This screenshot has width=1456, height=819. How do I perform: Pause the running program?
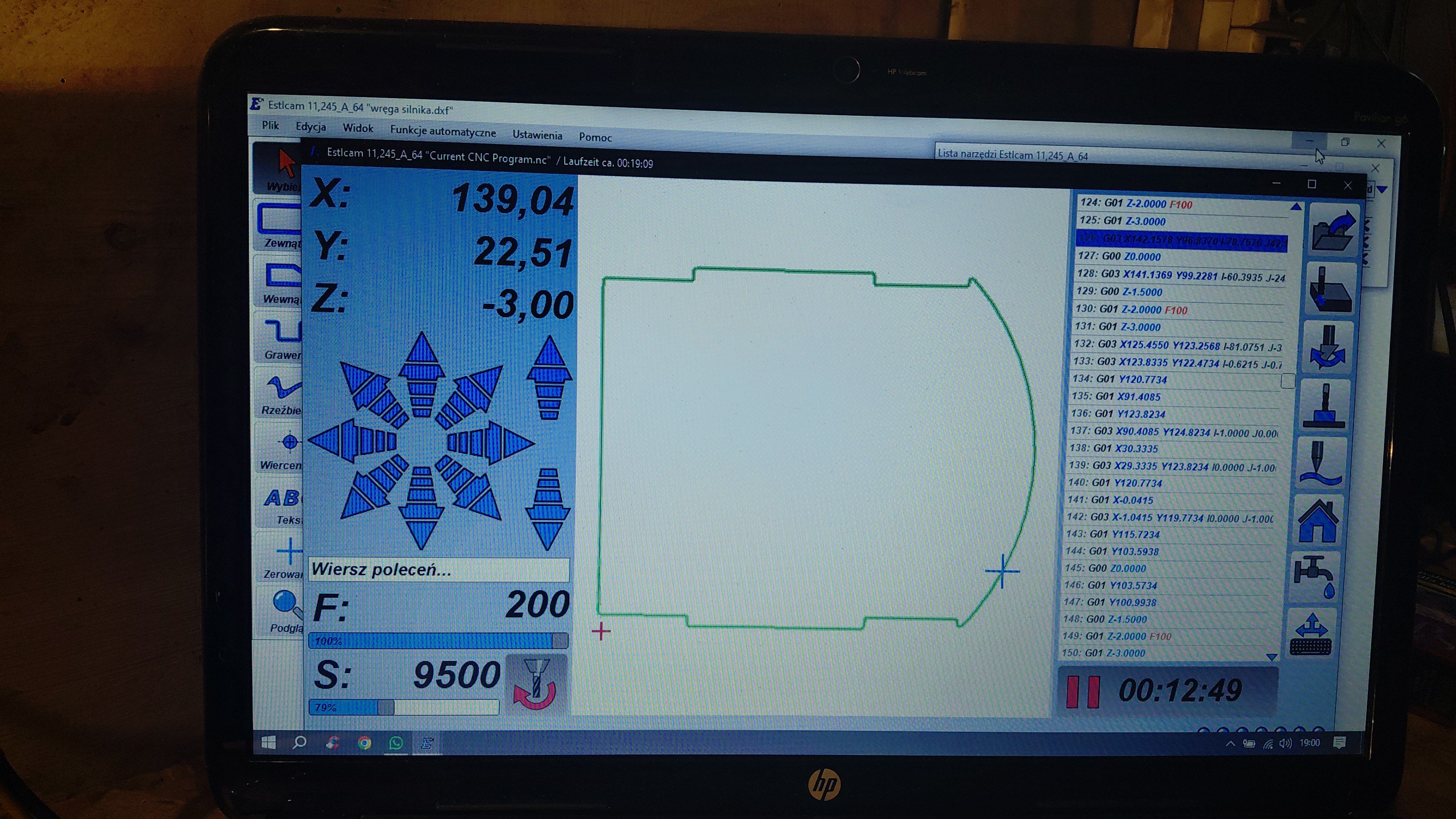coord(1083,692)
